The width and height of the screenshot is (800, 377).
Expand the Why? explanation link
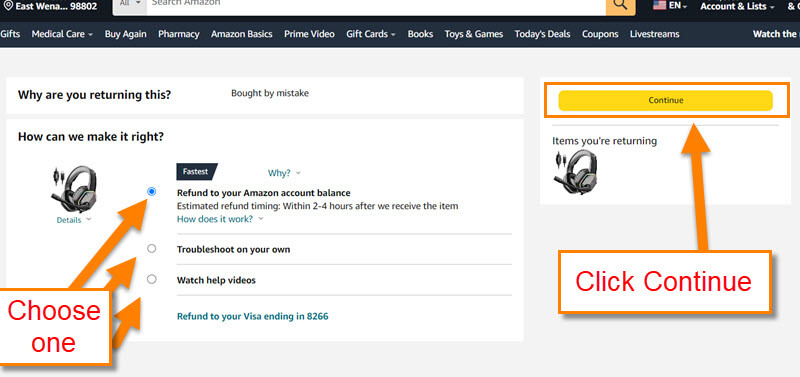pos(284,173)
